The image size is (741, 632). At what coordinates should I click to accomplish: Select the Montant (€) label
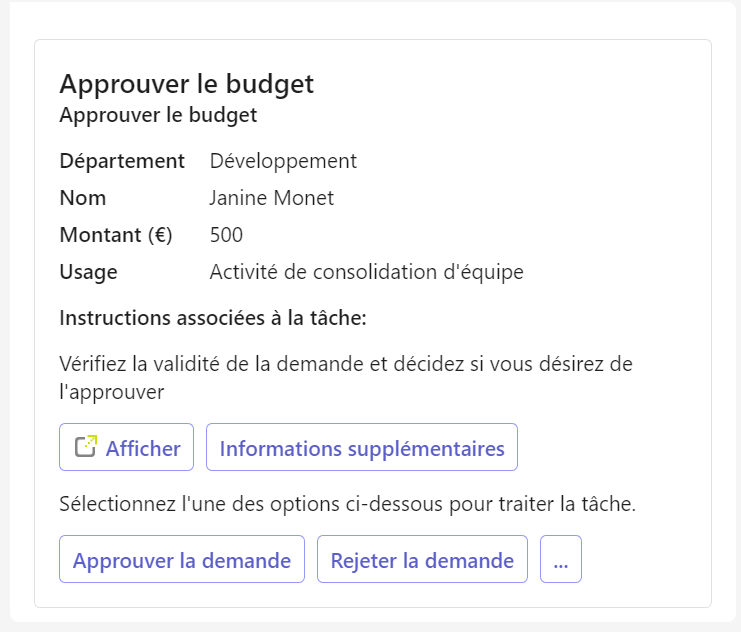pos(116,235)
